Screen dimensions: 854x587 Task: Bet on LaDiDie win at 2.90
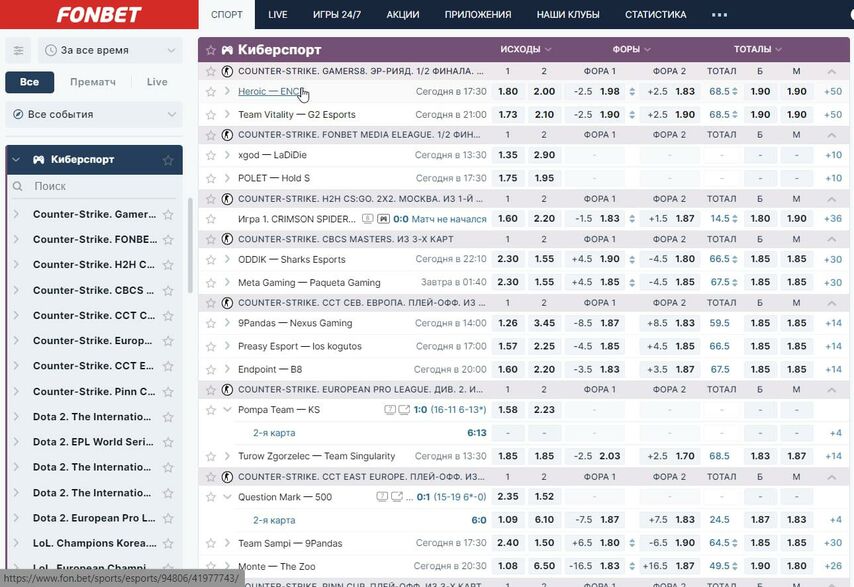pyautogui.click(x=544, y=155)
